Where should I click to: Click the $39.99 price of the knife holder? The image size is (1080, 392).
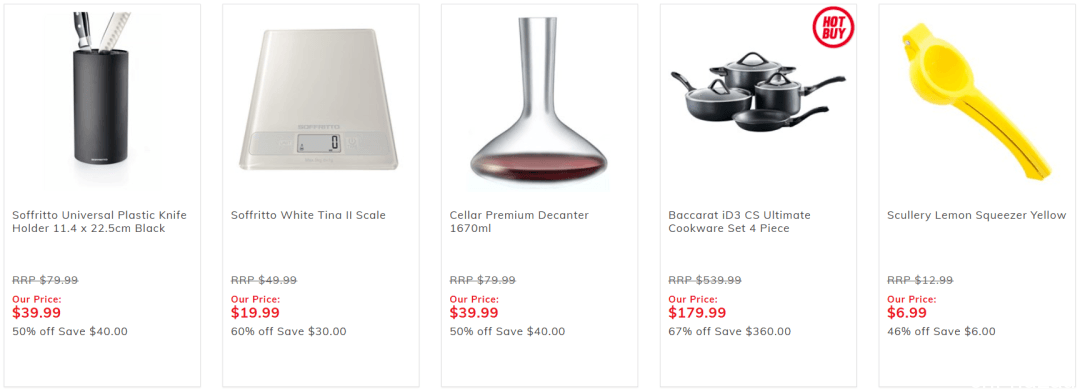(x=37, y=313)
